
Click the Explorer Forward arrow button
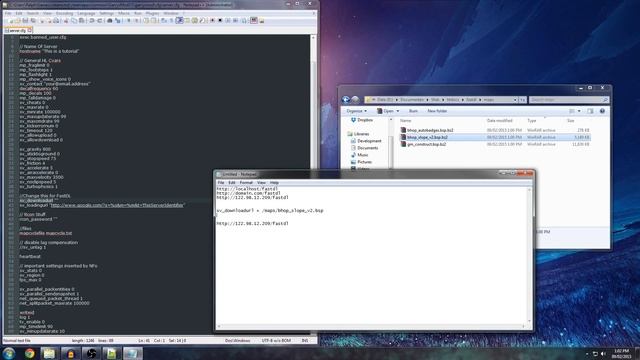point(356,100)
